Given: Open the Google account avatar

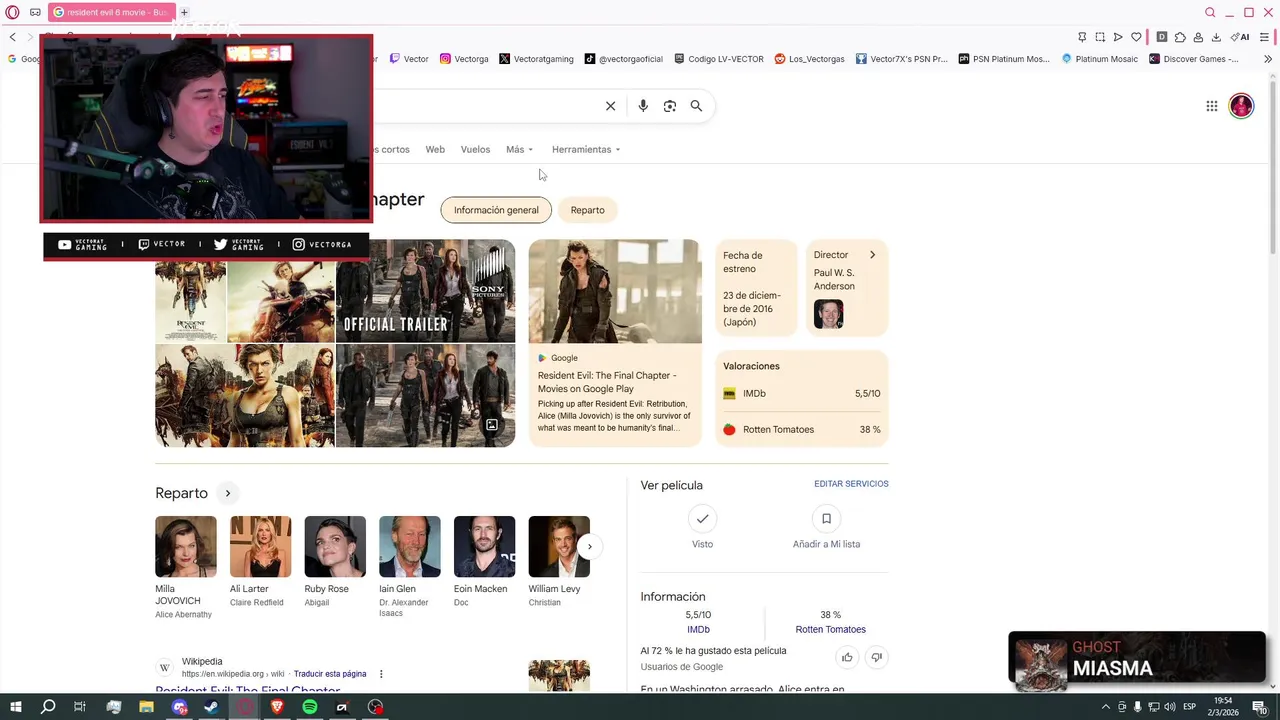Looking at the screenshot, I should pos(1241,106).
